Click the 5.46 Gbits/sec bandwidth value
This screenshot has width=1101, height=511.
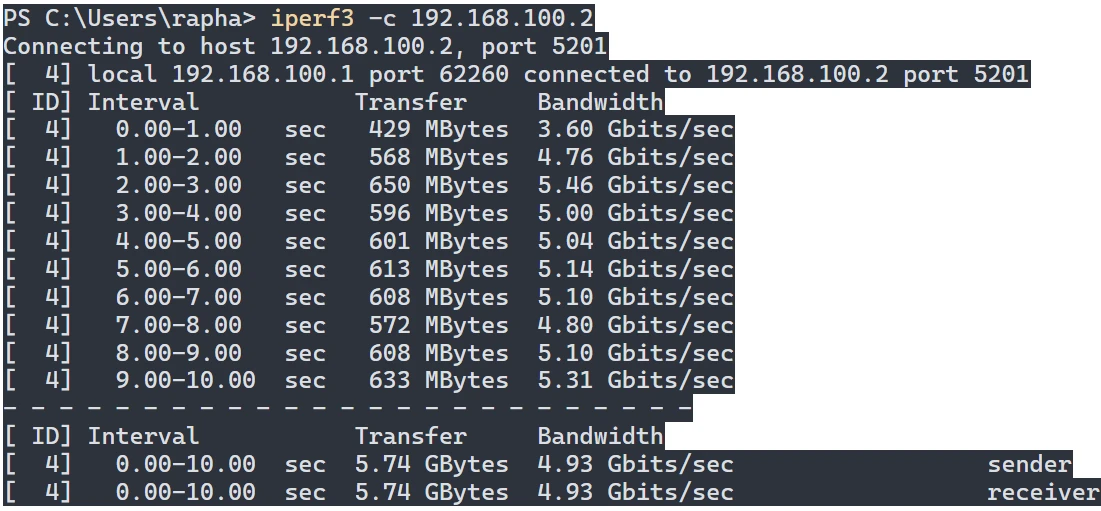(635, 186)
